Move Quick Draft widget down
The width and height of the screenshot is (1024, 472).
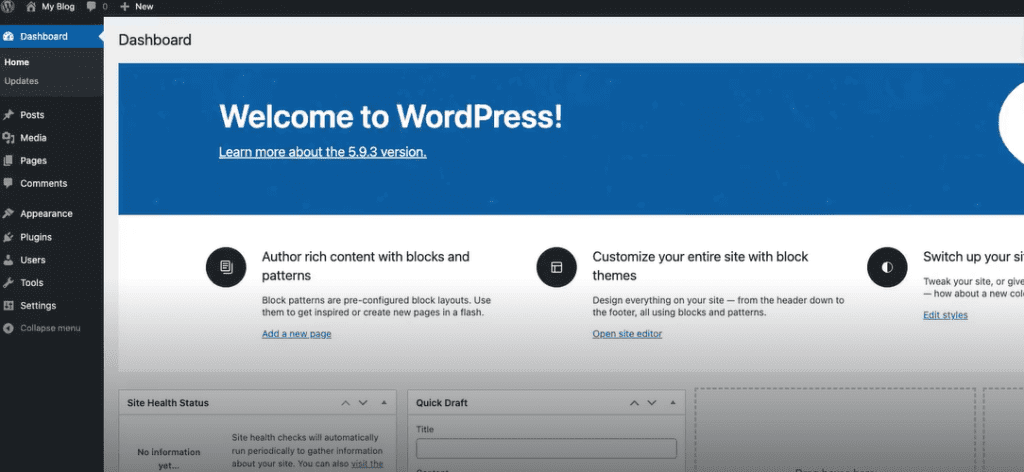click(x=651, y=403)
